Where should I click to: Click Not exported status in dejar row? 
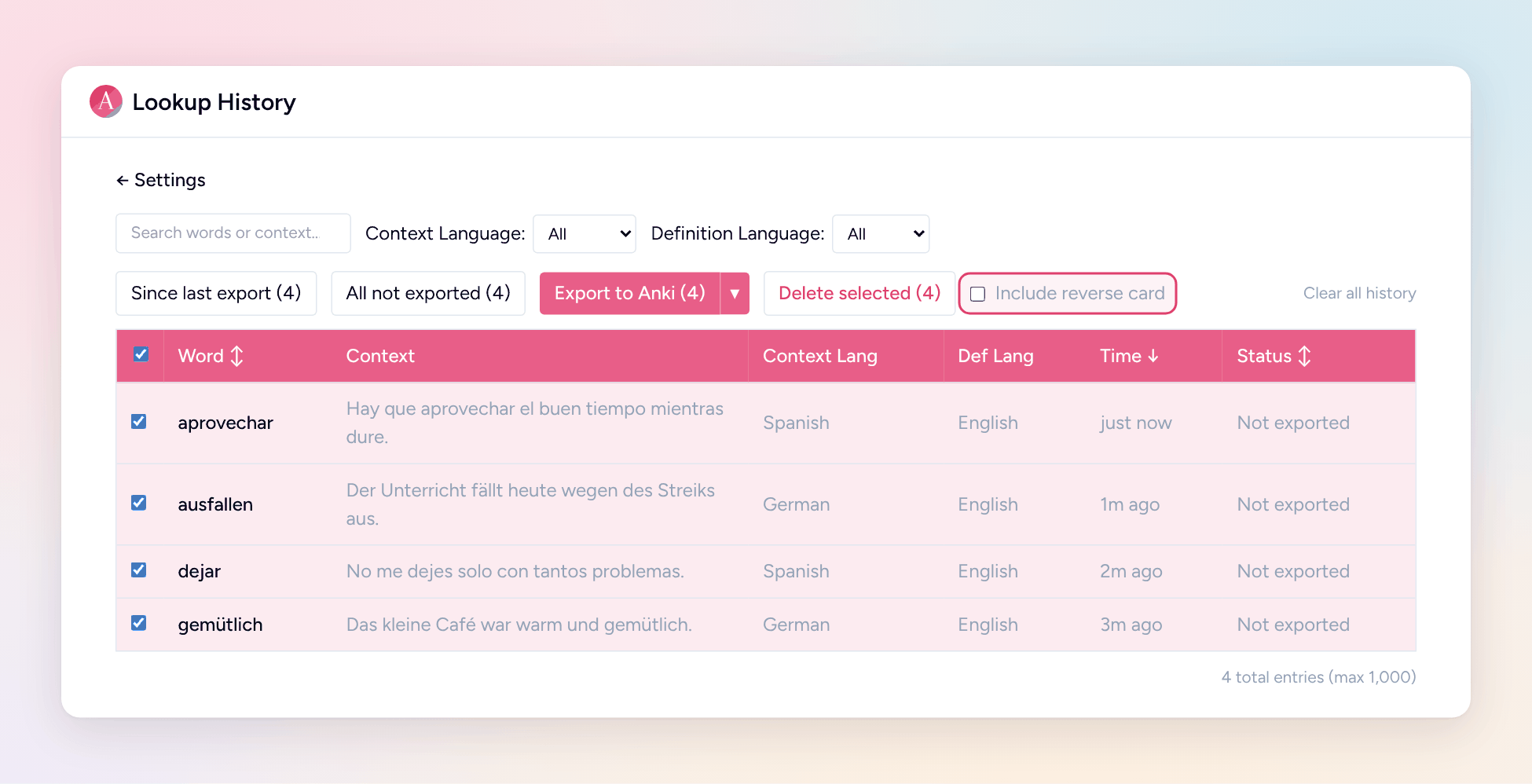pyautogui.click(x=1293, y=571)
